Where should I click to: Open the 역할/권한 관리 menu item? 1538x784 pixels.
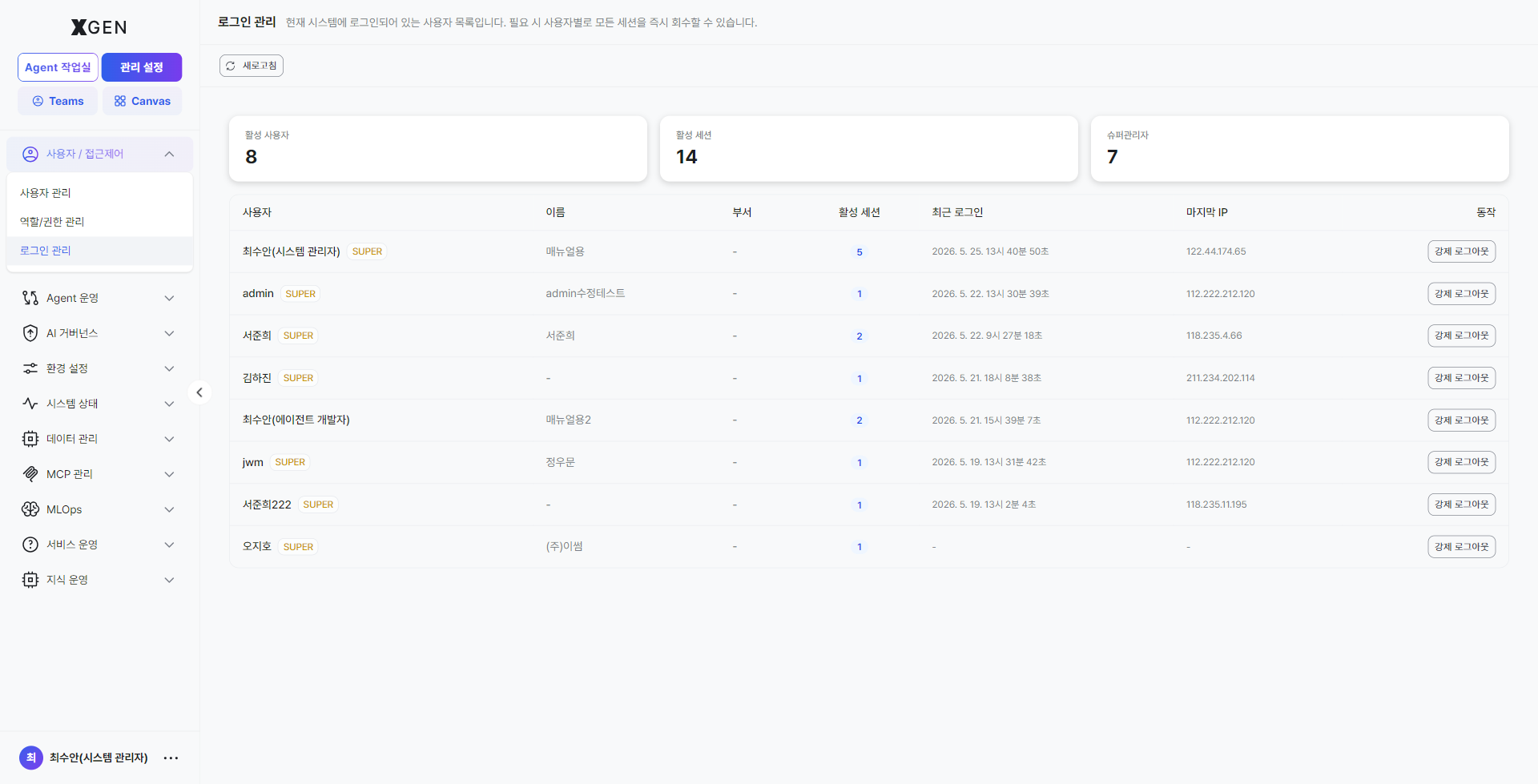[99, 222]
